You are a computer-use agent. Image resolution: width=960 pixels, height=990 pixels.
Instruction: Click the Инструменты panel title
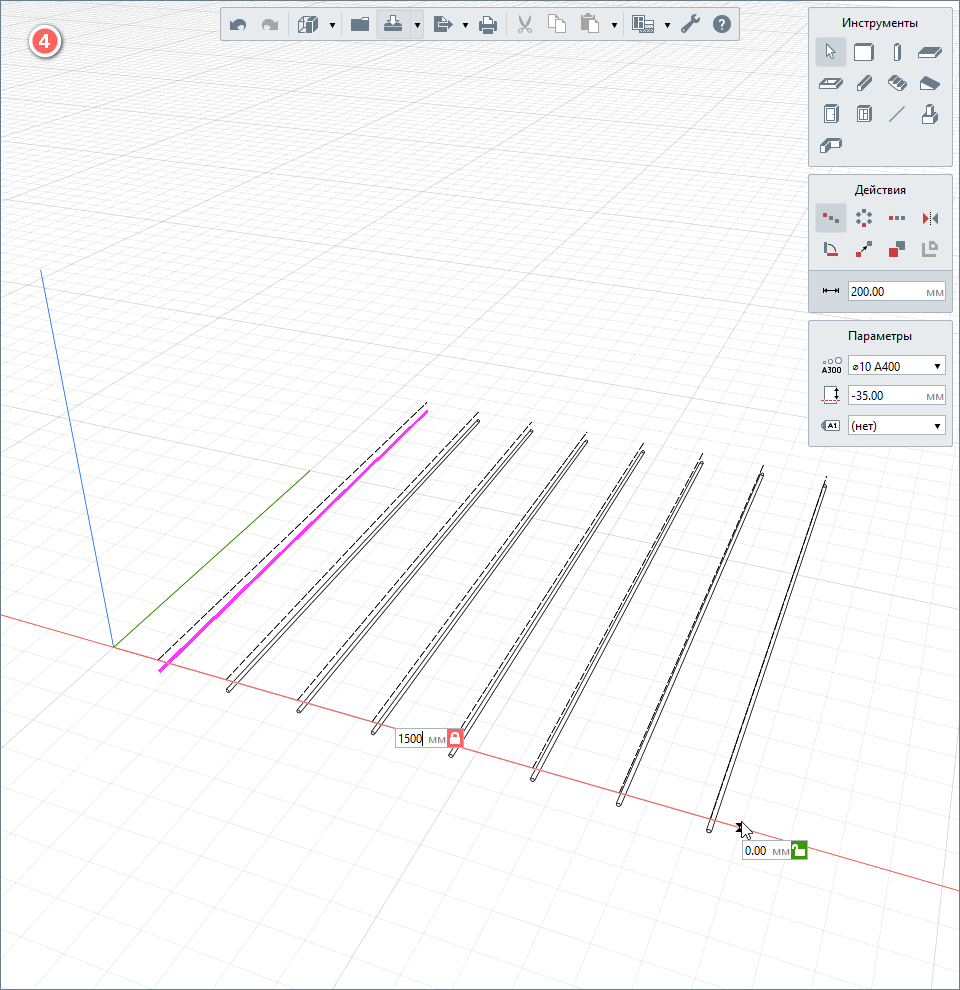(x=879, y=23)
